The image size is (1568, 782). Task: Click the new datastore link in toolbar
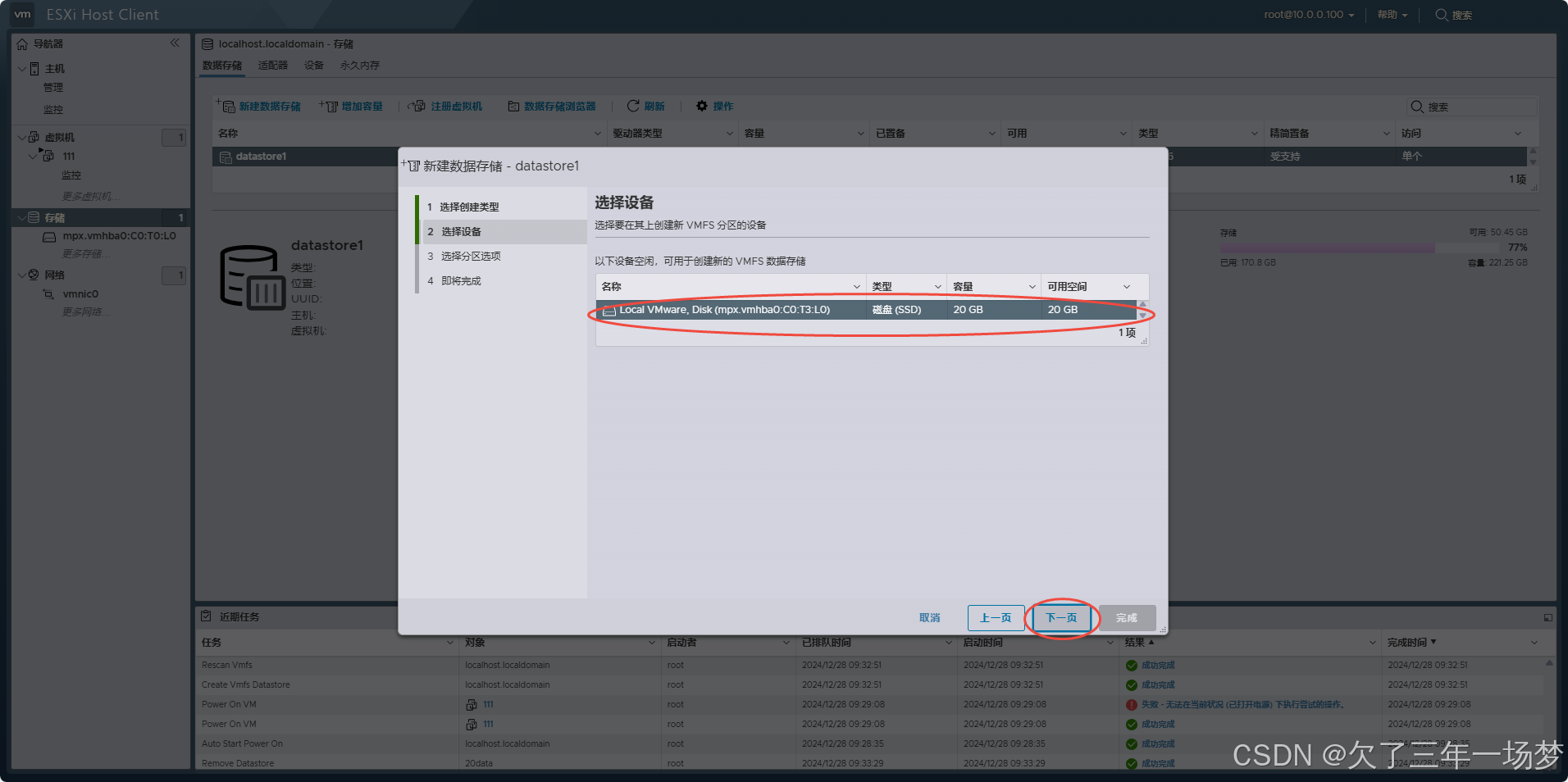(x=270, y=107)
